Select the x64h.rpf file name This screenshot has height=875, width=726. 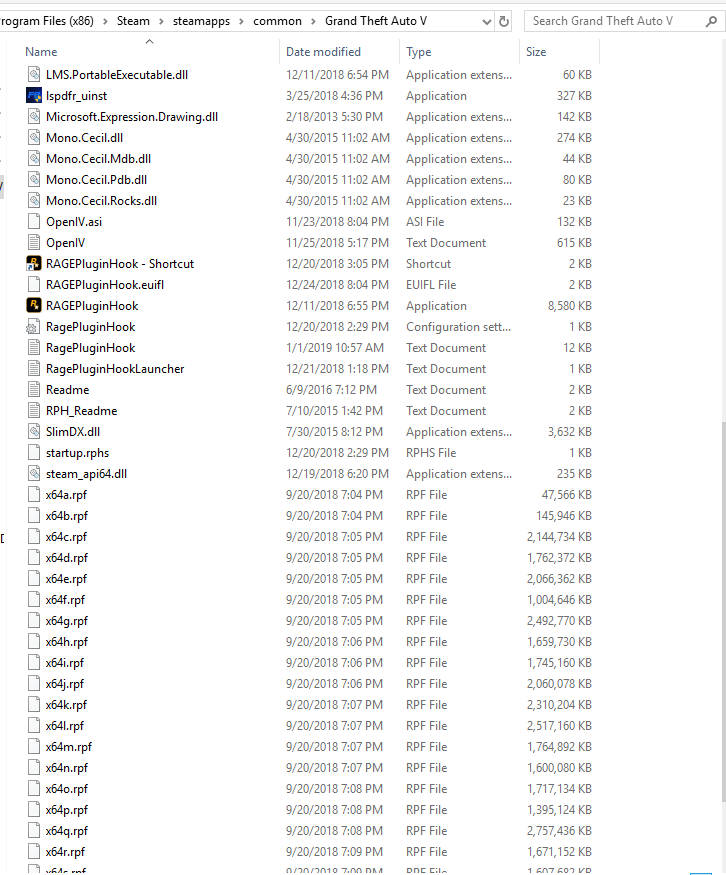(x=66, y=642)
